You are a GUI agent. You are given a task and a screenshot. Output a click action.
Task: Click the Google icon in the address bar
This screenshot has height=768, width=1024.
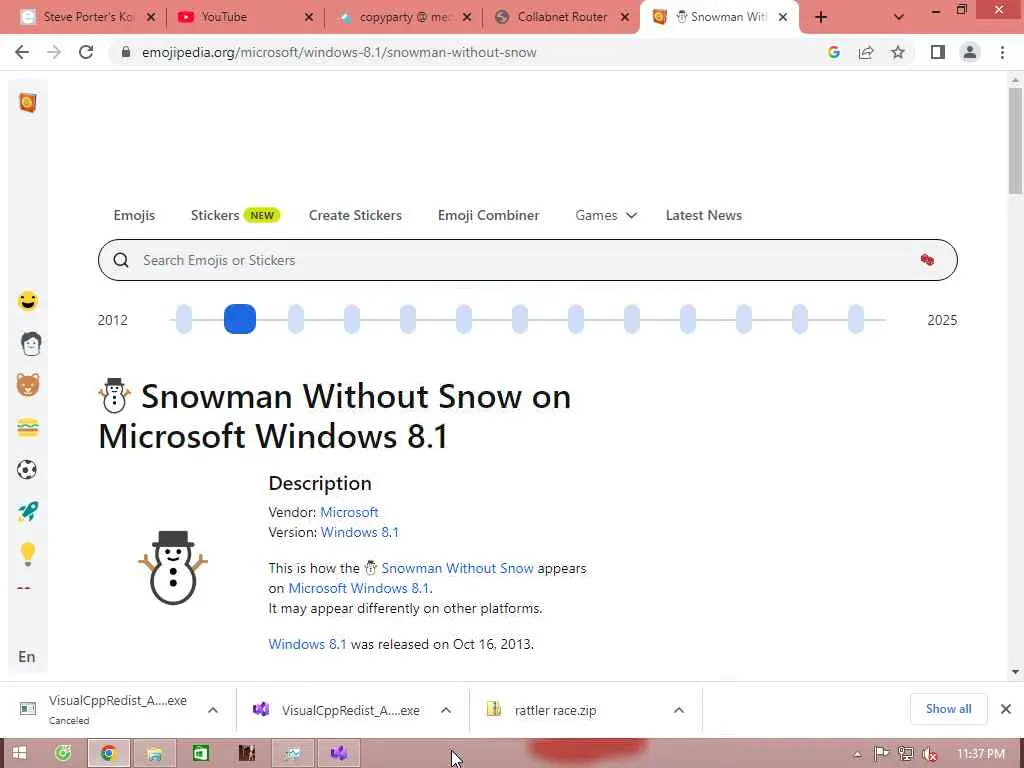click(x=834, y=52)
